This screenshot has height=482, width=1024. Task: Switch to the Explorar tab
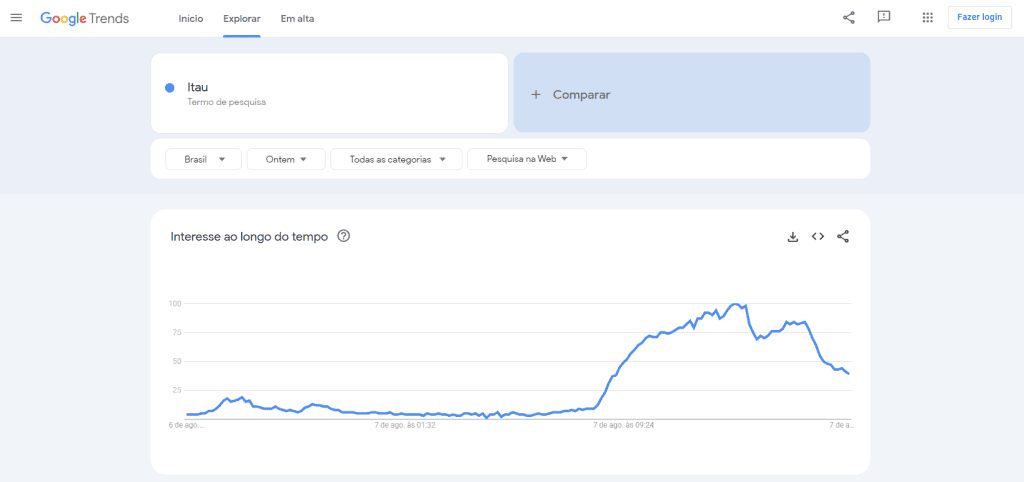(x=242, y=18)
